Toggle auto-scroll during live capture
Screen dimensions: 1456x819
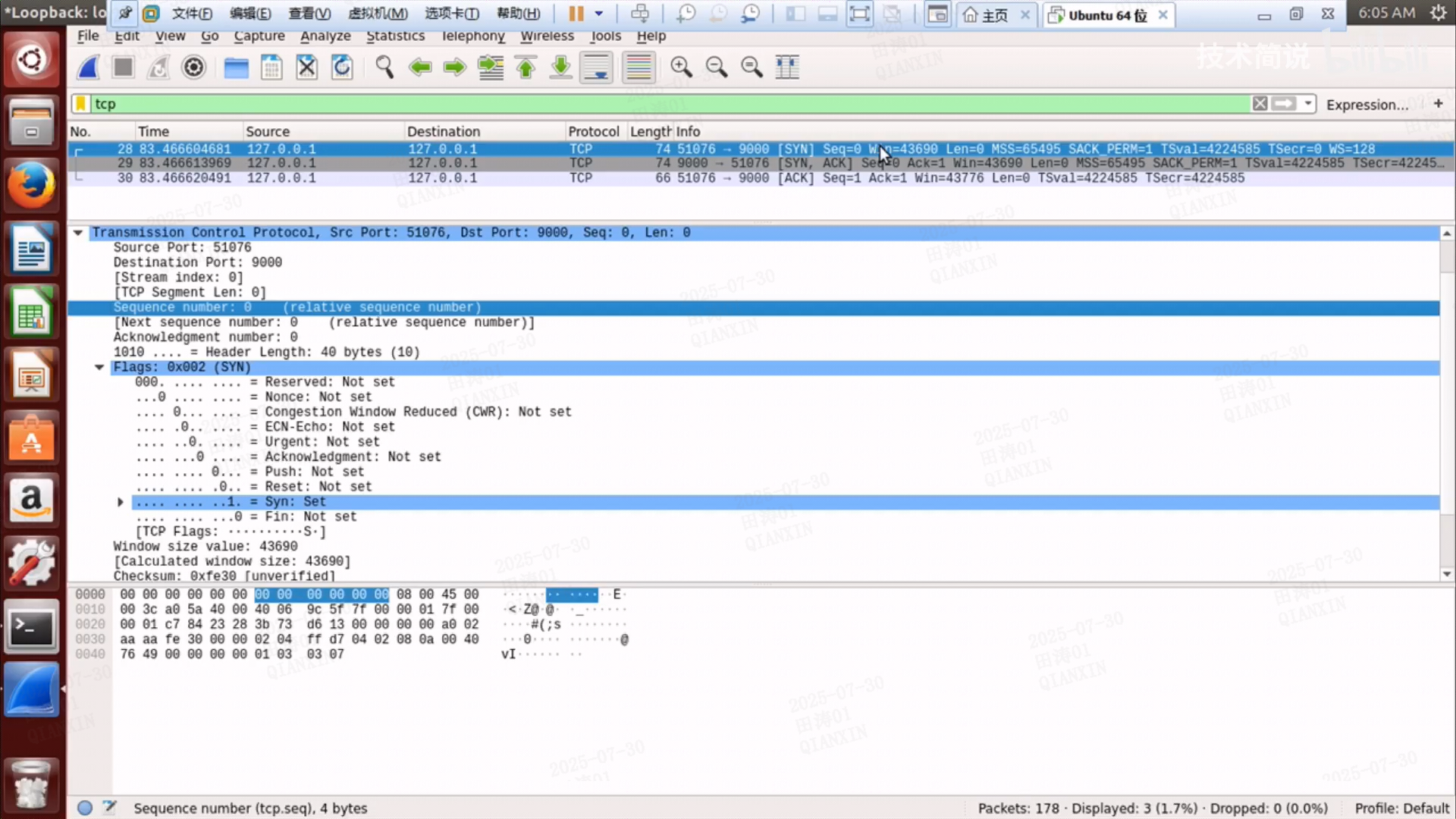[597, 67]
